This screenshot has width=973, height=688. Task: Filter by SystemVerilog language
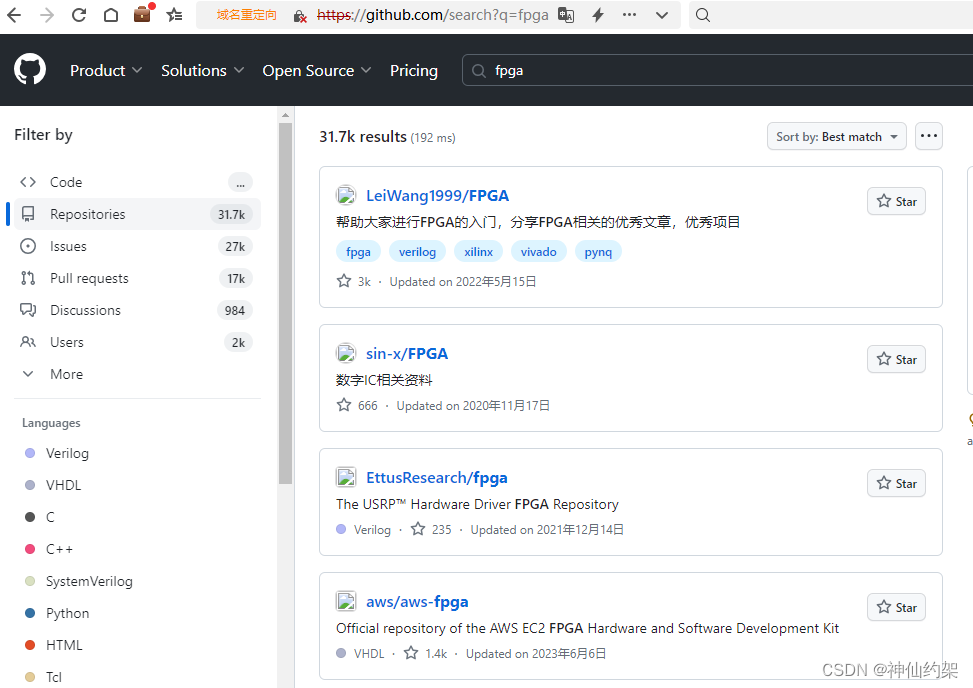(x=89, y=581)
